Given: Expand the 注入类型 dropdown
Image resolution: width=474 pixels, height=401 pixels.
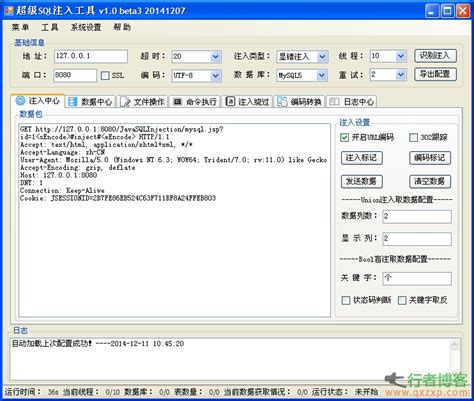Looking at the screenshot, I should pos(322,57).
